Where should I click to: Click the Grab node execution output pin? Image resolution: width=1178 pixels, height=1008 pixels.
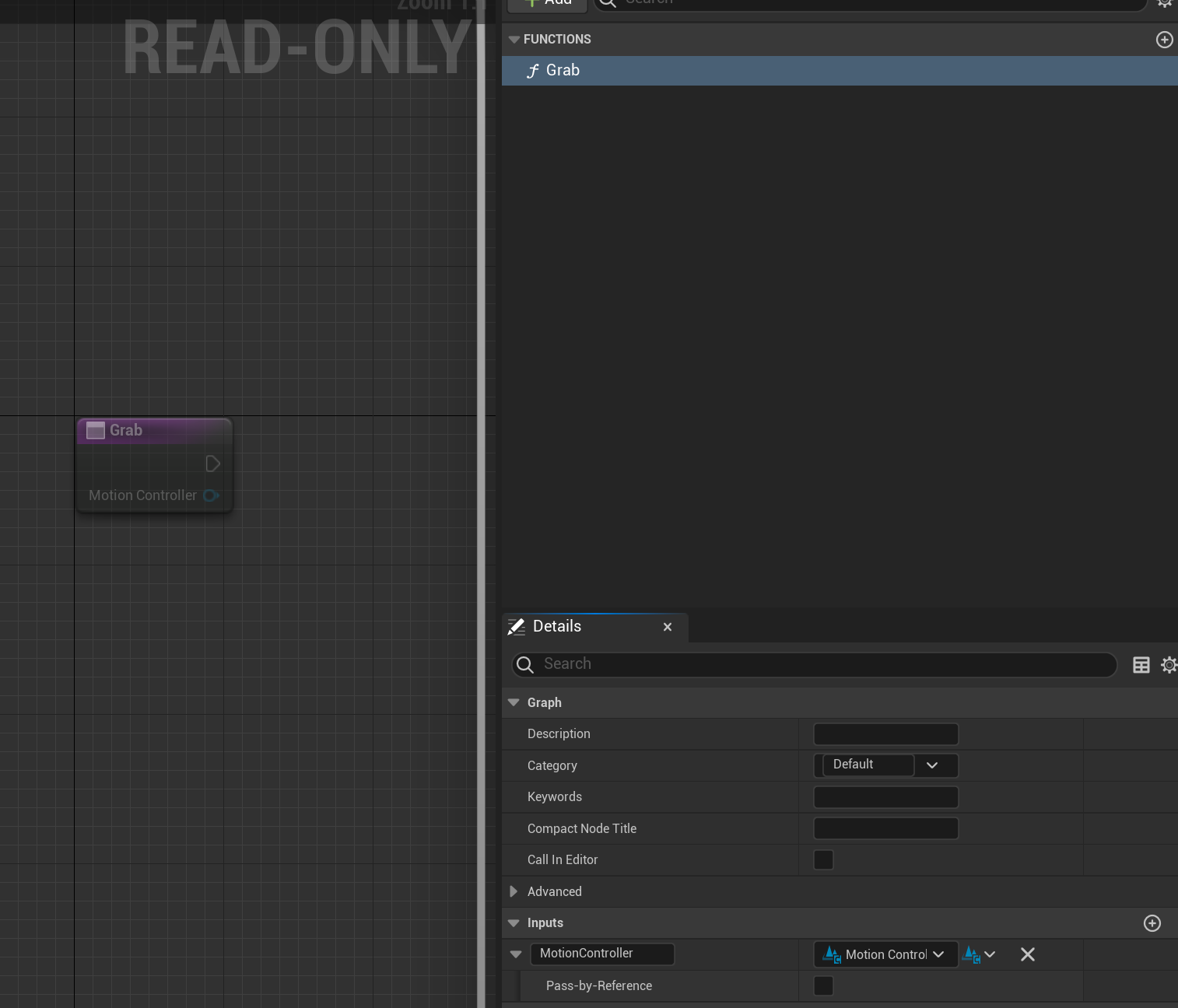(x=212, y=464)
